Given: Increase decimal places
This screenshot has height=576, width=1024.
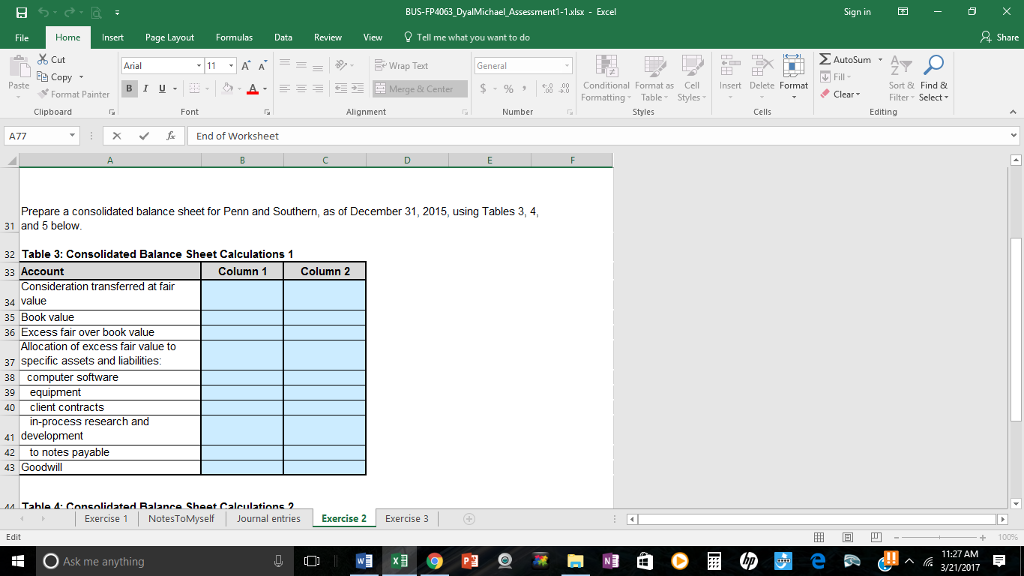Looking at the screenshot, I should tap(548, 88).
